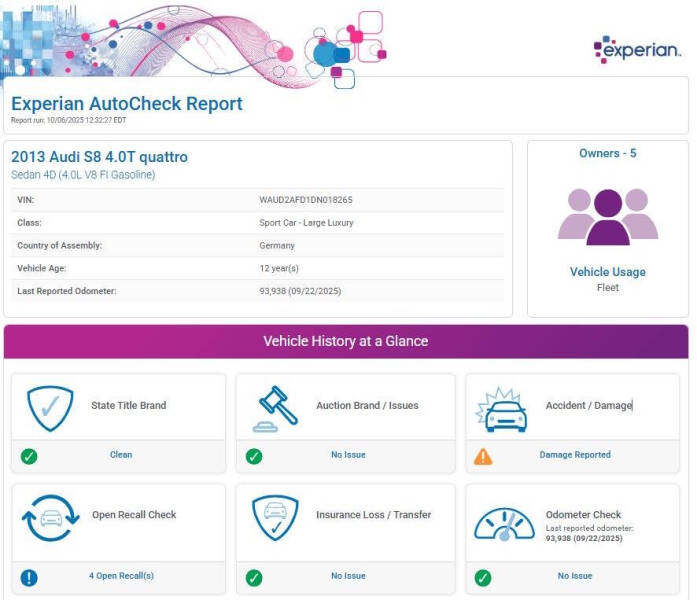The width and height of the screenshot is (697, 600).
Task: Click the Accident / Damage car icon
Action: point(502,408)
